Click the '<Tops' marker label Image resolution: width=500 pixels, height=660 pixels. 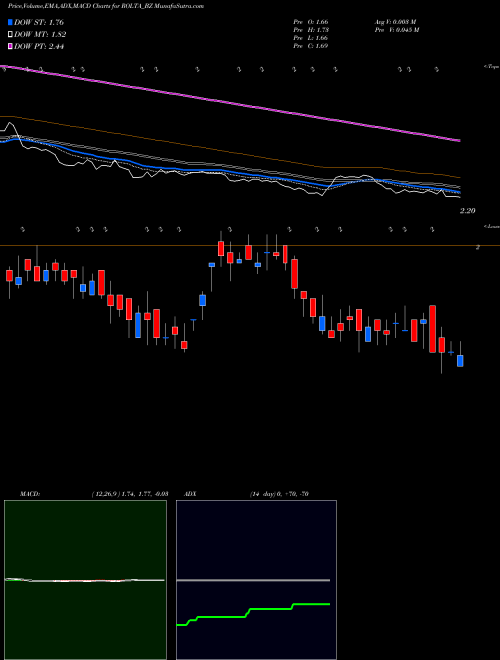[491, 67]
